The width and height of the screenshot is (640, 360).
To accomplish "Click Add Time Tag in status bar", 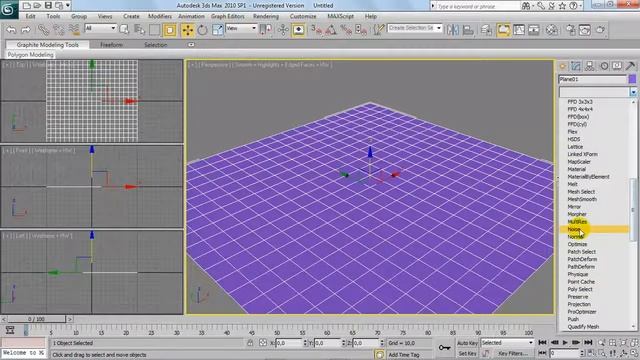I will point(404,355).
